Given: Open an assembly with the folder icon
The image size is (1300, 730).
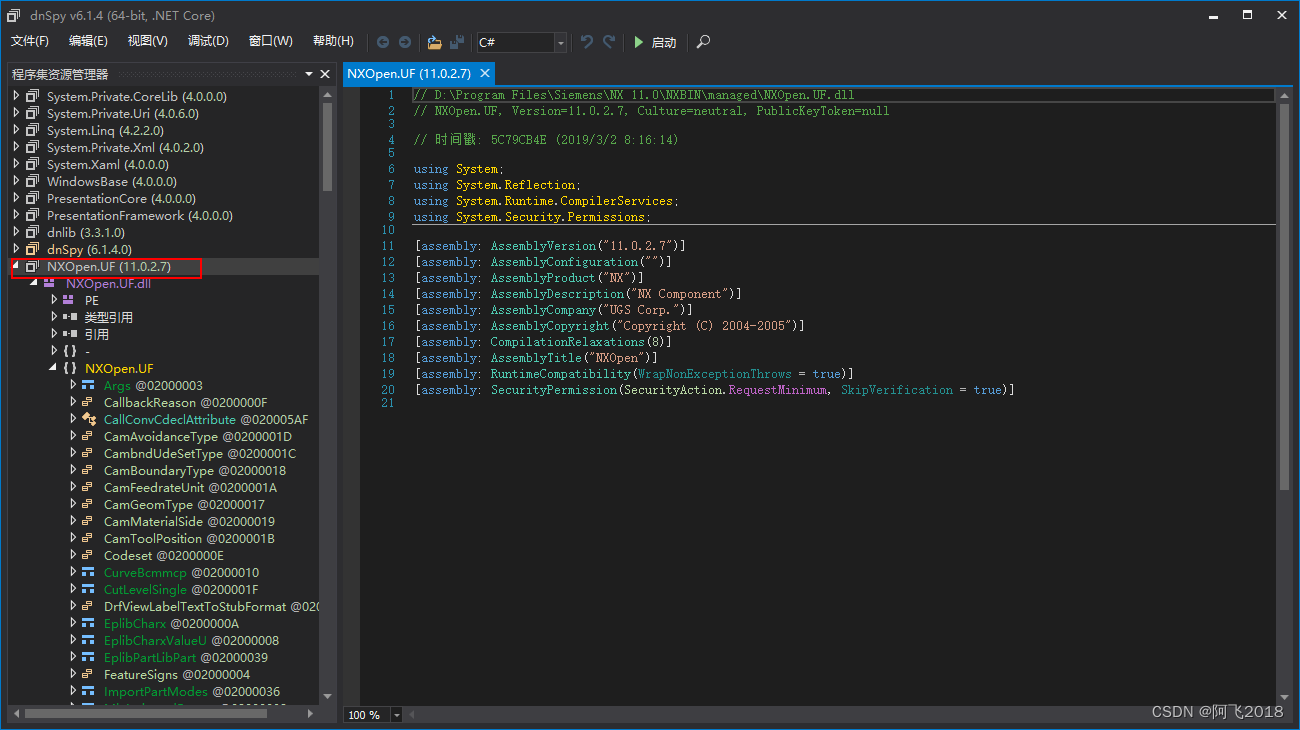Looking at the screenshot, I should (x=434, y=42).
